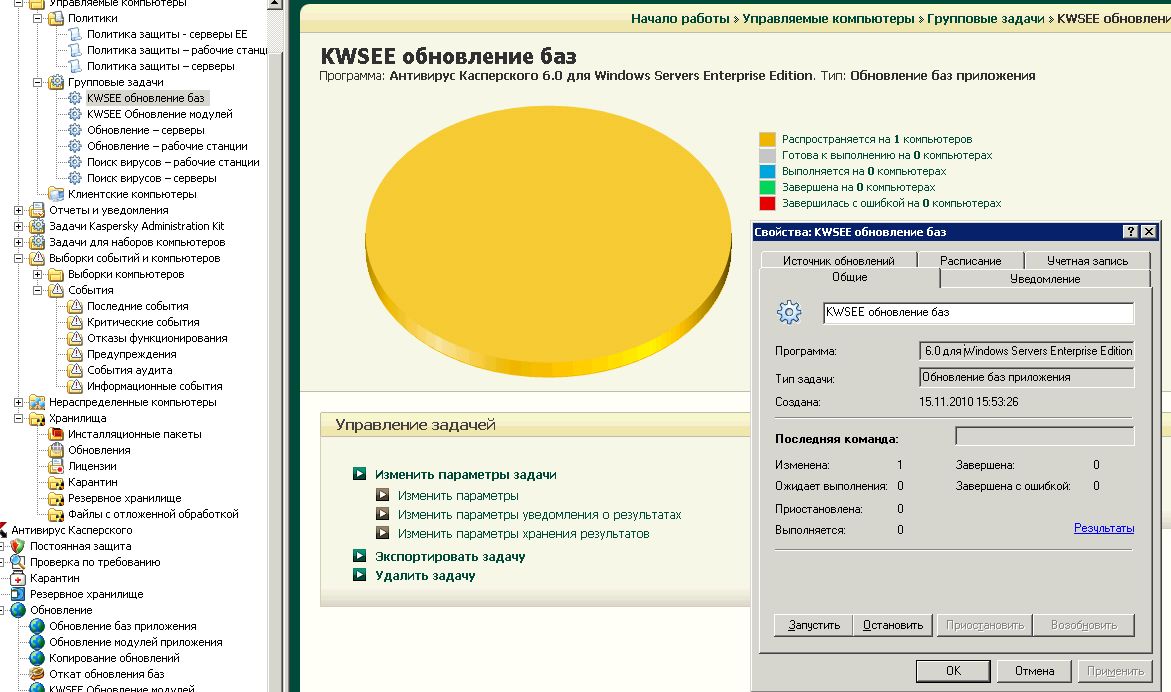
Task: Click Групповые задачи in the breadcrumb
Action: (986, 19)
